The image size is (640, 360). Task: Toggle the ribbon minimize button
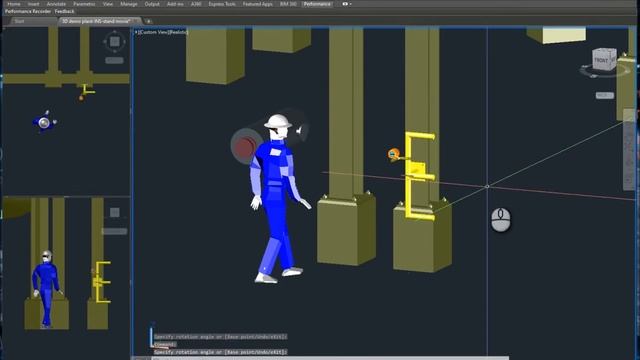click(x=347, y=4)
